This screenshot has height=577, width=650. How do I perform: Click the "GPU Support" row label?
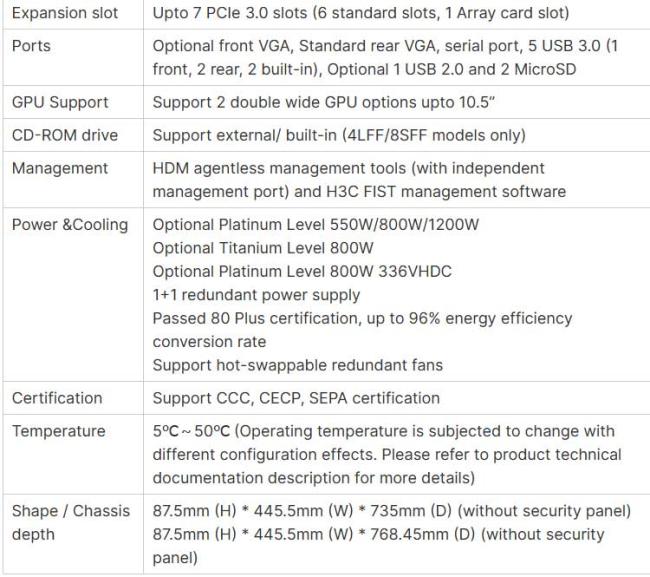coord(60,102)
